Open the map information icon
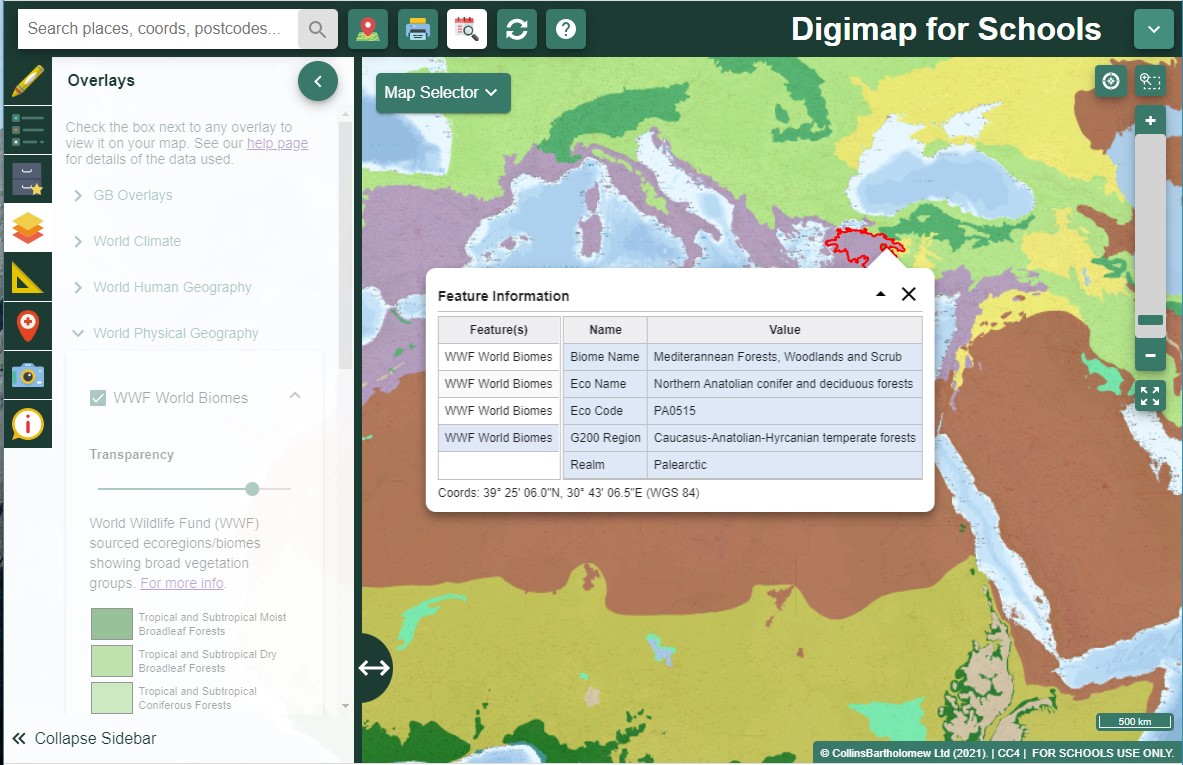Image resolution: width=1183 pixels, height=765 pixels. (x=27, y=424)
